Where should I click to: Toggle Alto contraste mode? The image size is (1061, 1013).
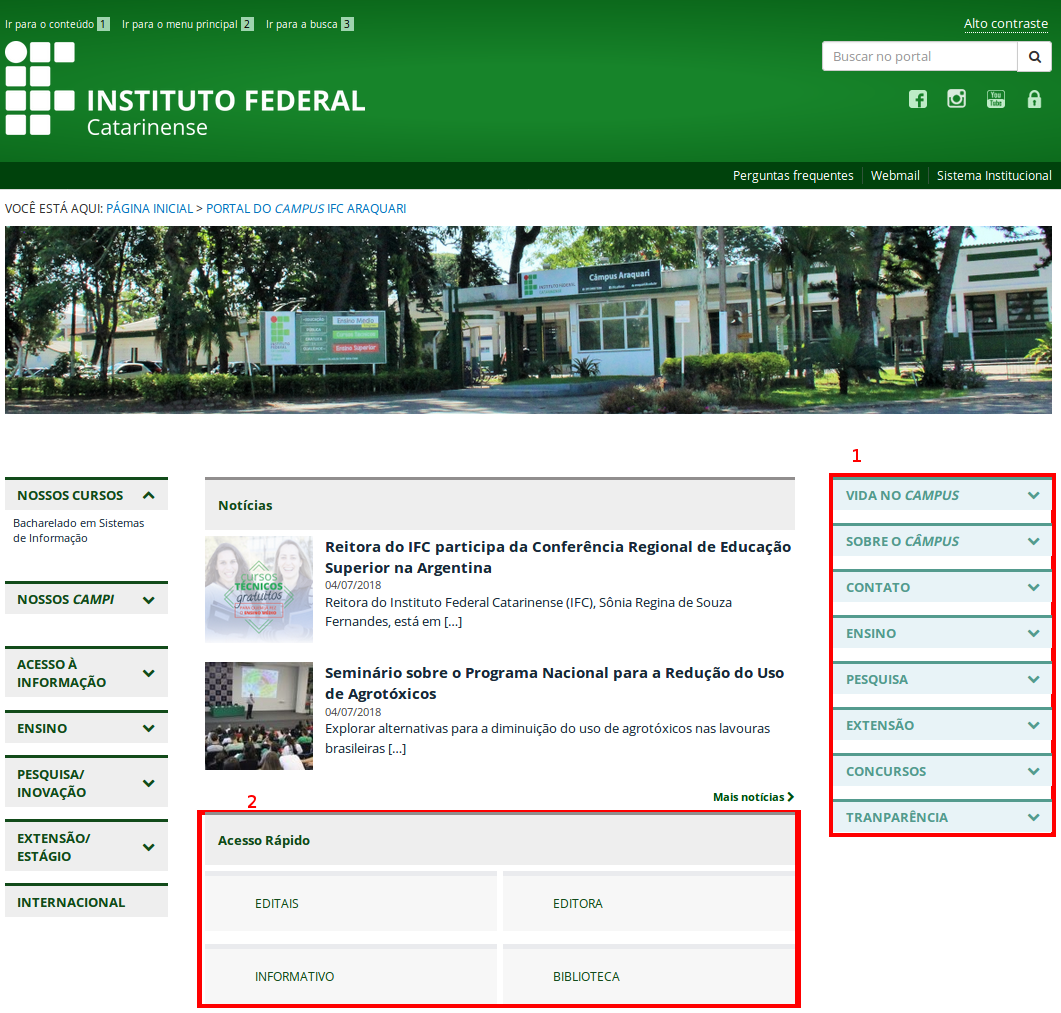tap(1005, 24)
